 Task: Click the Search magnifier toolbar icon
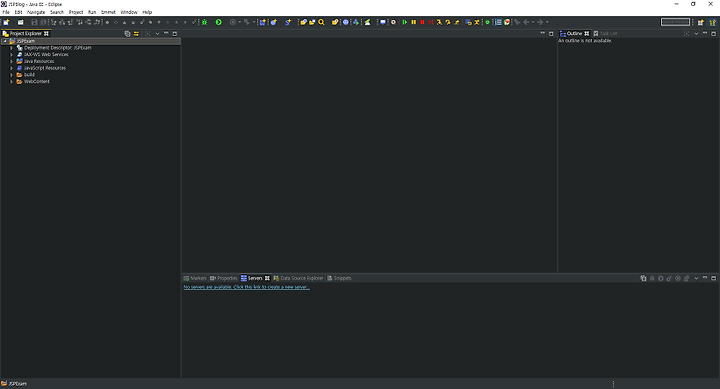(x=321, y=22)
